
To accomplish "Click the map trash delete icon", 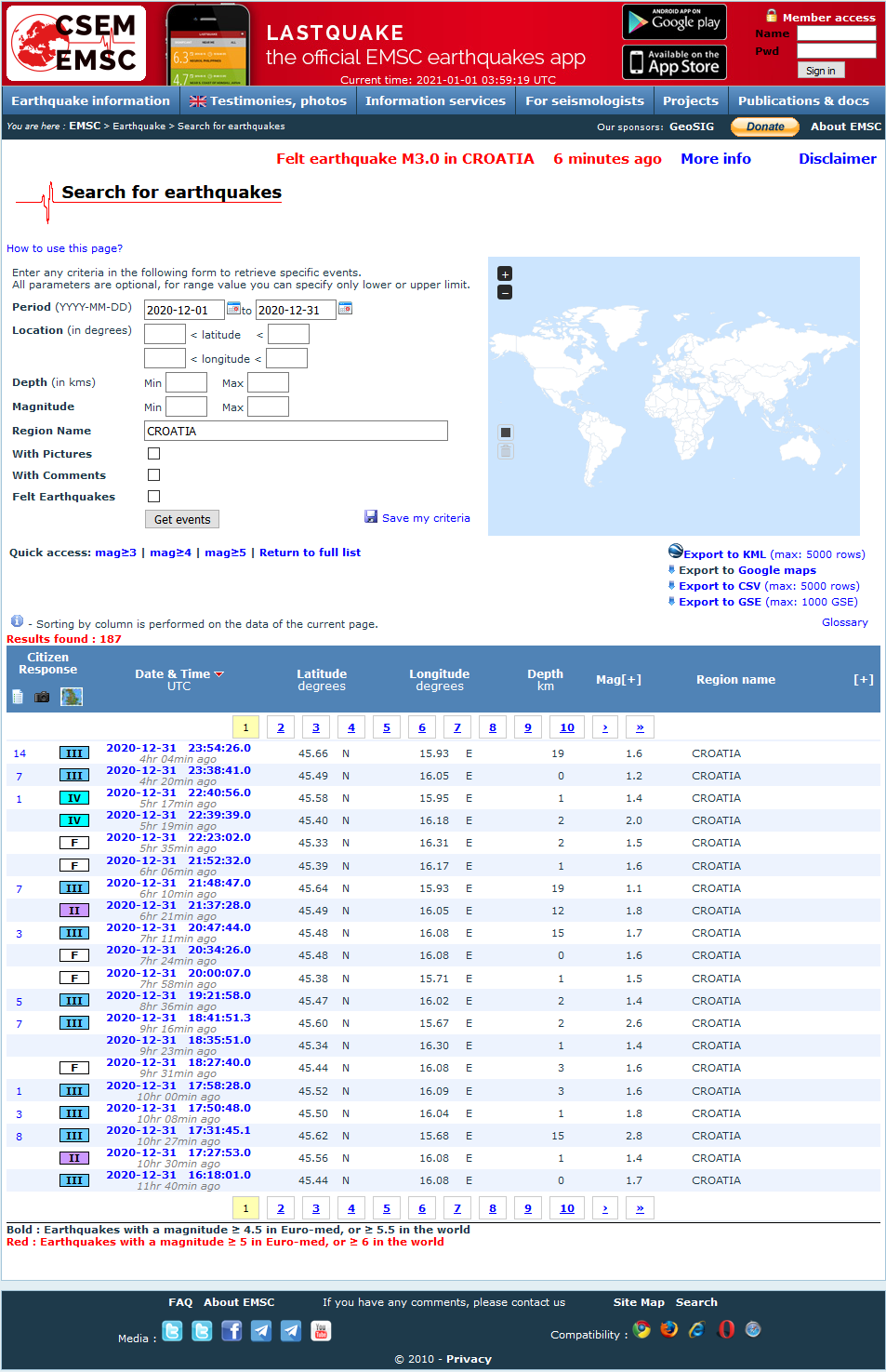I will (x=506, y=451).
